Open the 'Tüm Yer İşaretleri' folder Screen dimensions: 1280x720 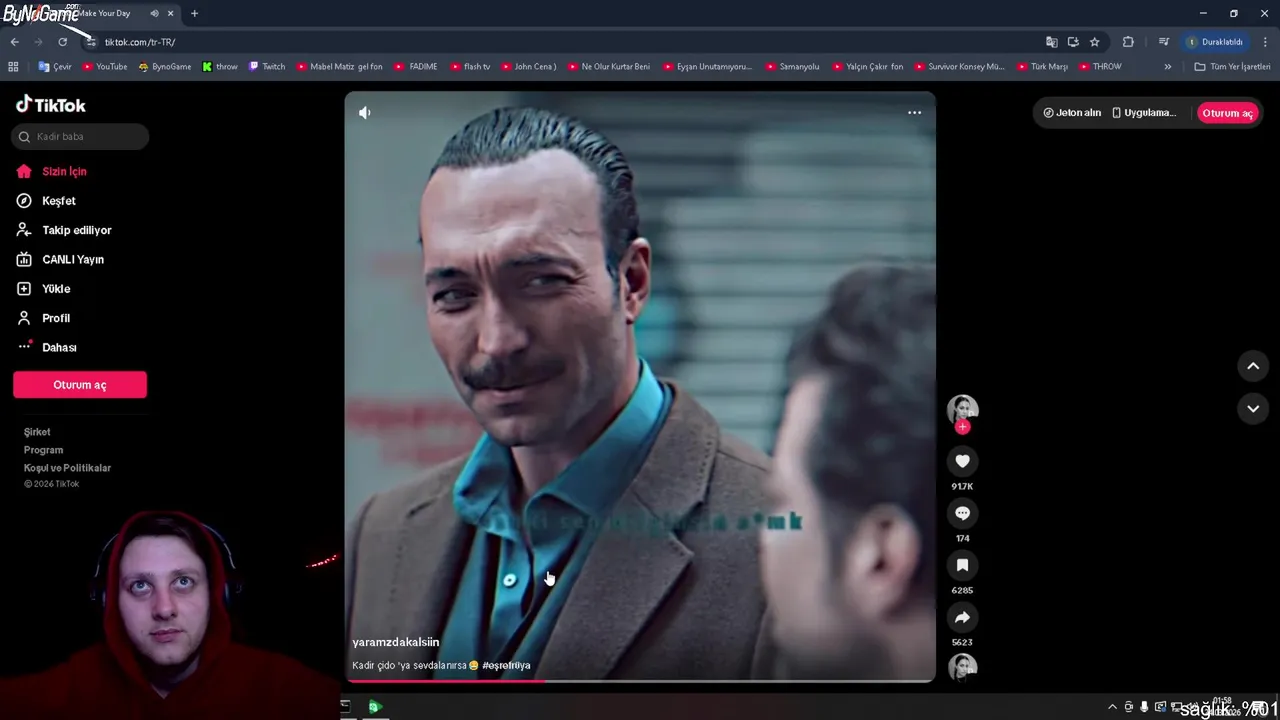pos(1232,67)
